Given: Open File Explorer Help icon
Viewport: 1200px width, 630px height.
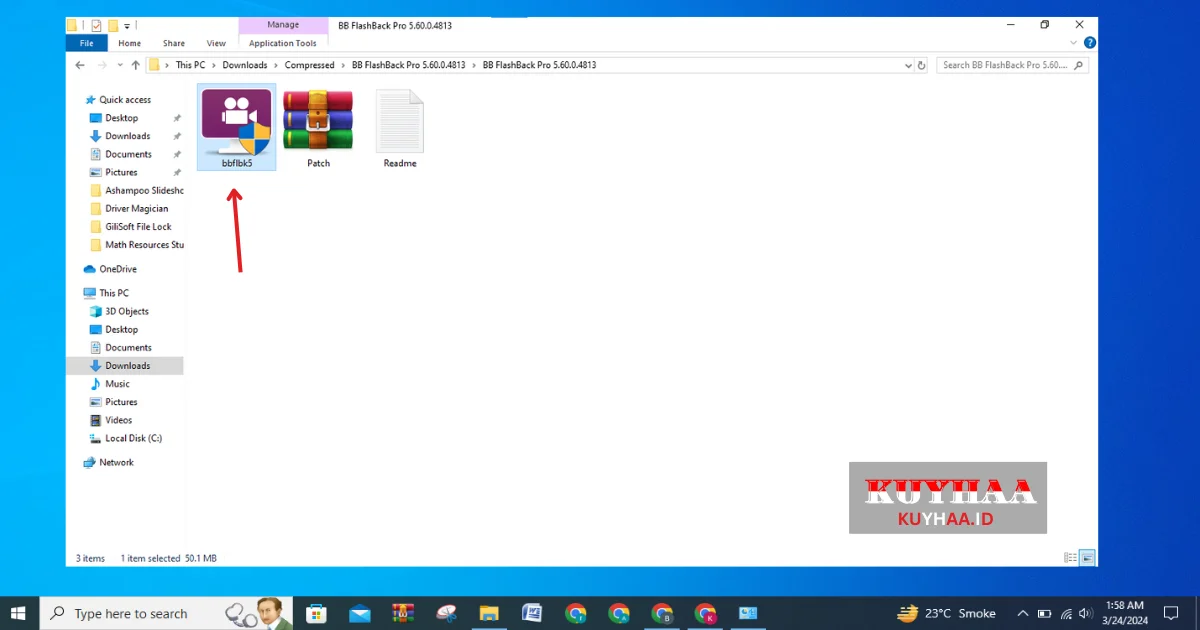Looking at the screenshot, I should coord(1089,43).
